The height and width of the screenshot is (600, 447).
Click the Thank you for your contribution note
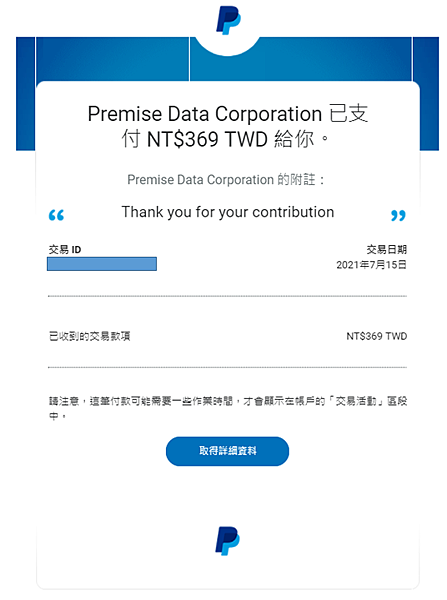point(228,212)
